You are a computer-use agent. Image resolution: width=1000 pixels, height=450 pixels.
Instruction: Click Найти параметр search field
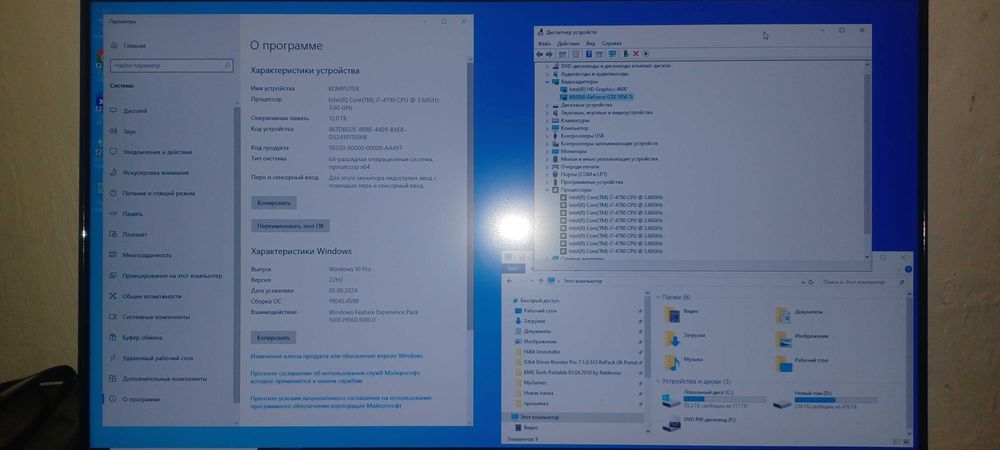[172, 66]
